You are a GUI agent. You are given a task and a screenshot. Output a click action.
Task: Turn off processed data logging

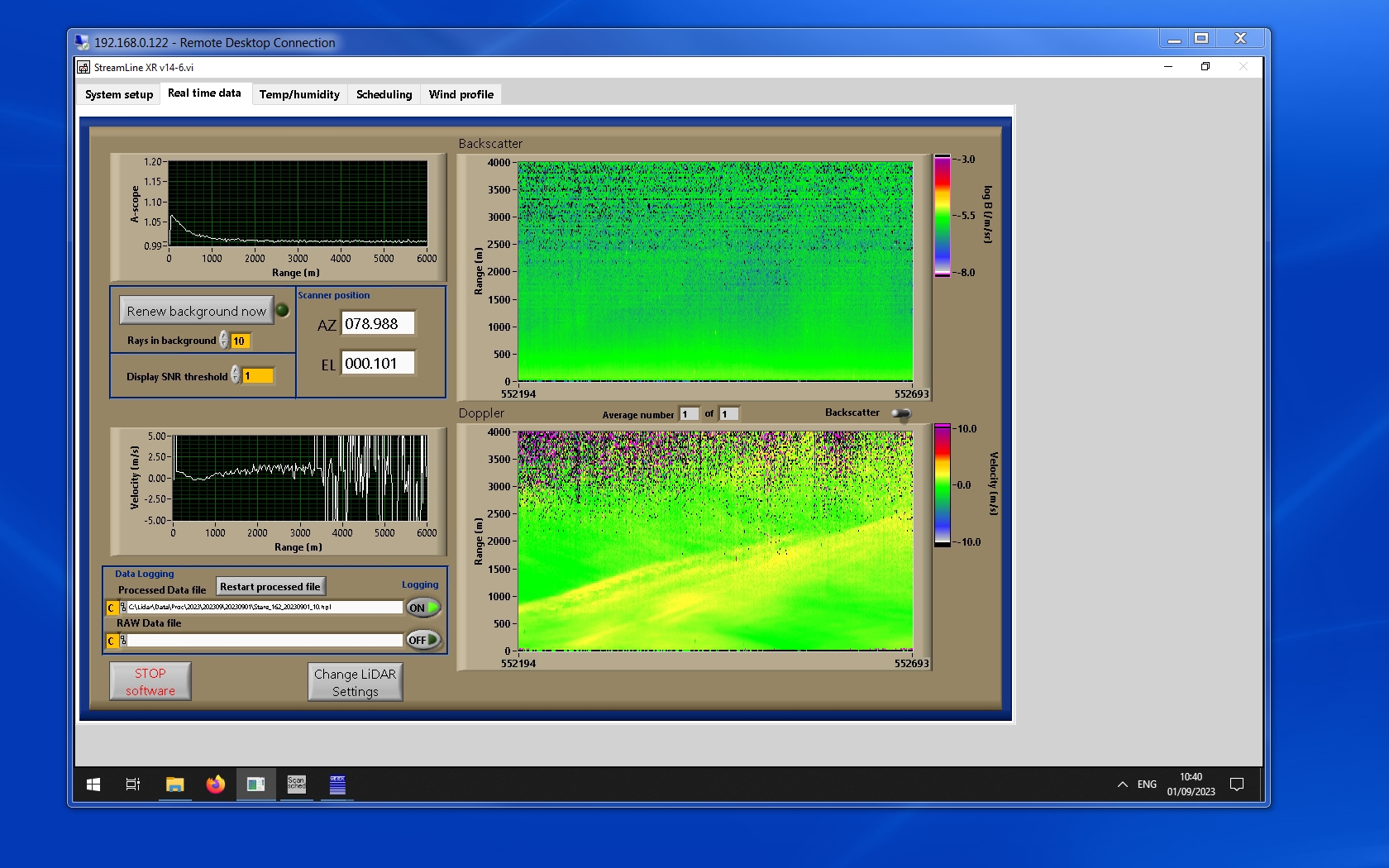pyautogui.click(x=422, y=608)
